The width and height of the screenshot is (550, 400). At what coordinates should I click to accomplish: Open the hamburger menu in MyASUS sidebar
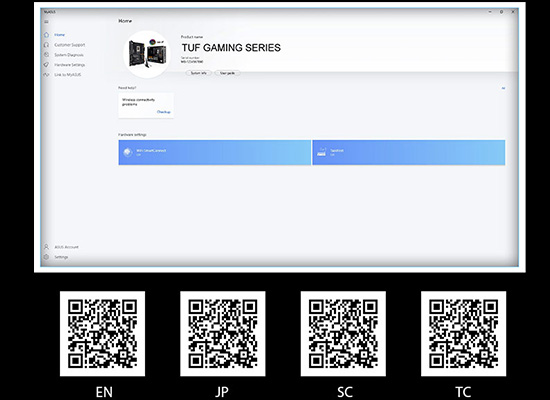46,22
